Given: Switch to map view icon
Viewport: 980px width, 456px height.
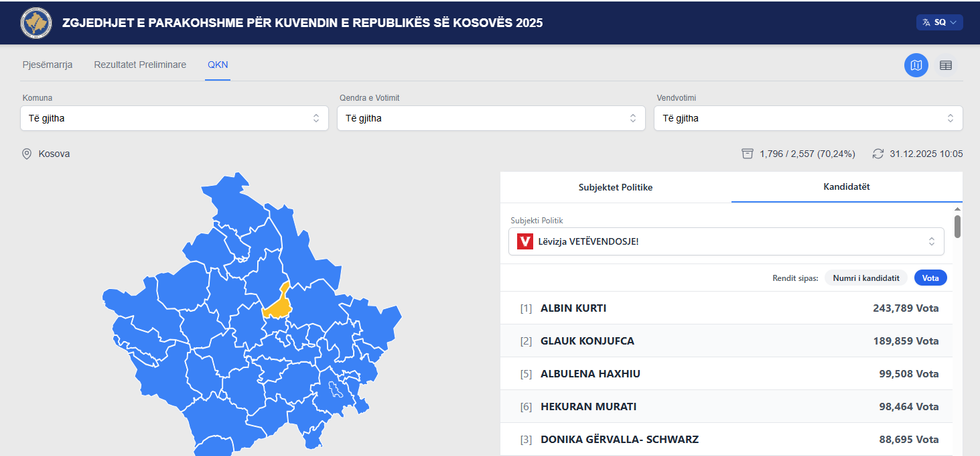Looking at the screenshot, I should point(915,66).
